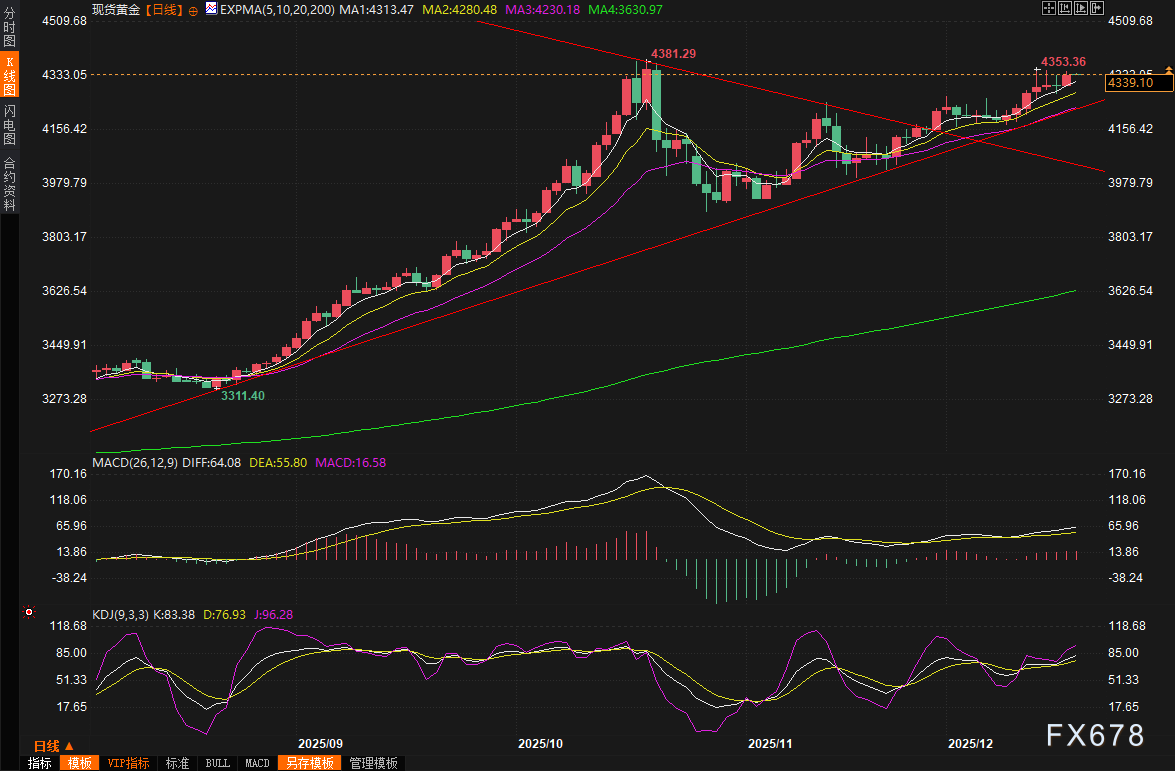
Task: Click the crosshair cursor icon at top right
Action: [x=1047, y=8]
